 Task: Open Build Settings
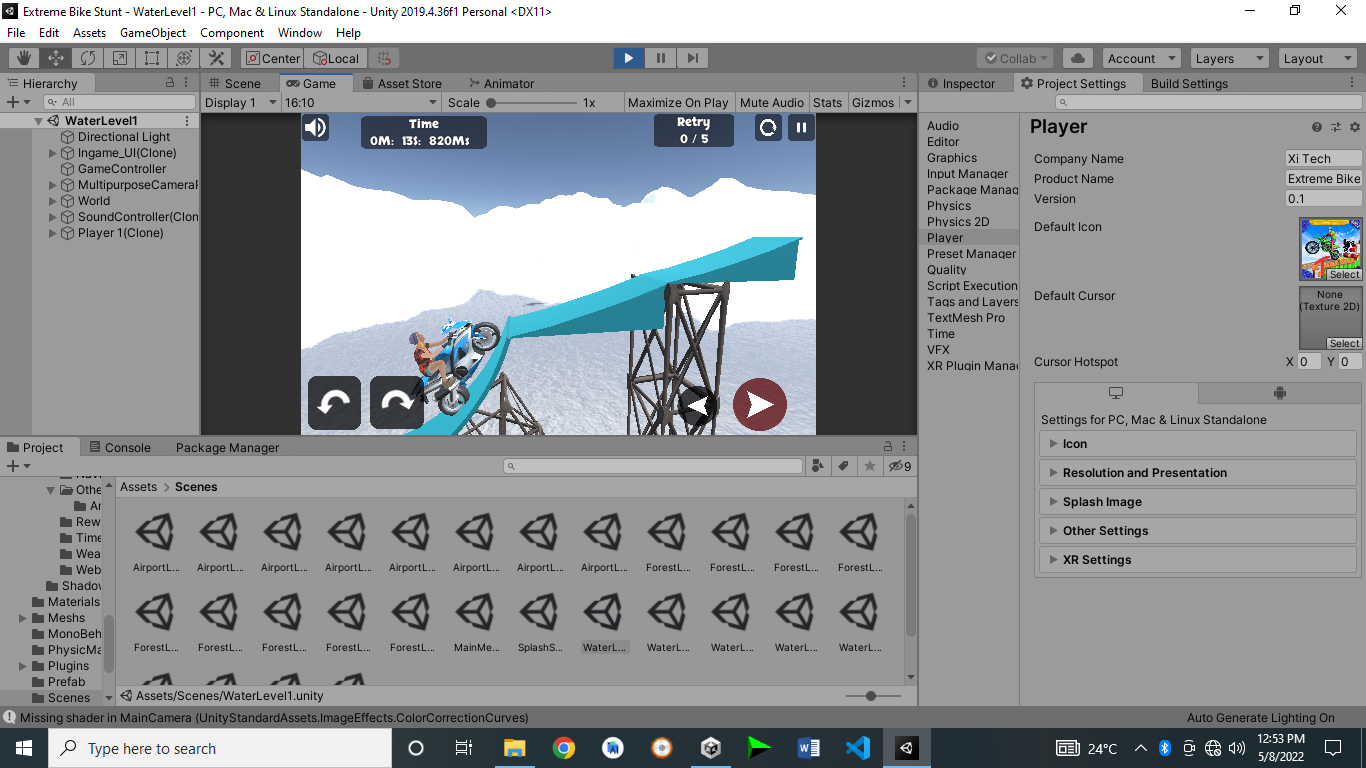click(x=1188, y=83)
